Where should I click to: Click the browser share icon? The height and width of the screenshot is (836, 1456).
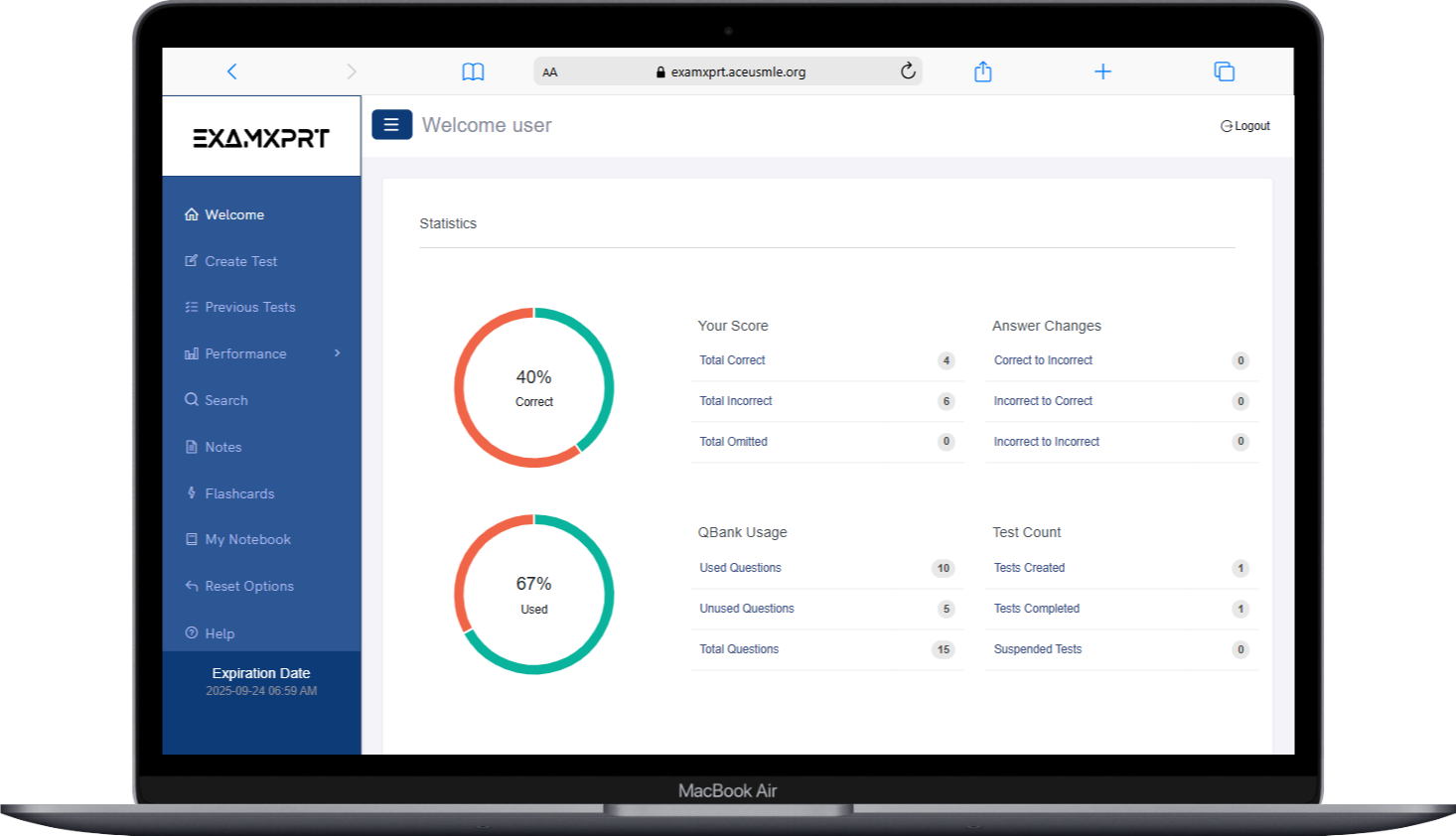pos(982,71)
